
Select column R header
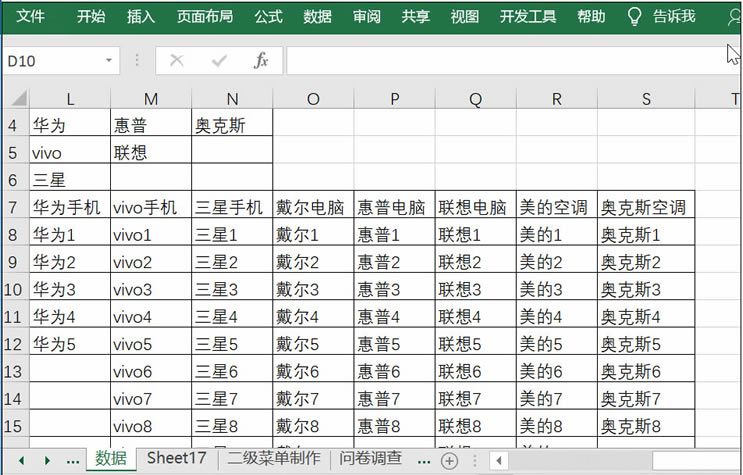(x=557, y=99)
